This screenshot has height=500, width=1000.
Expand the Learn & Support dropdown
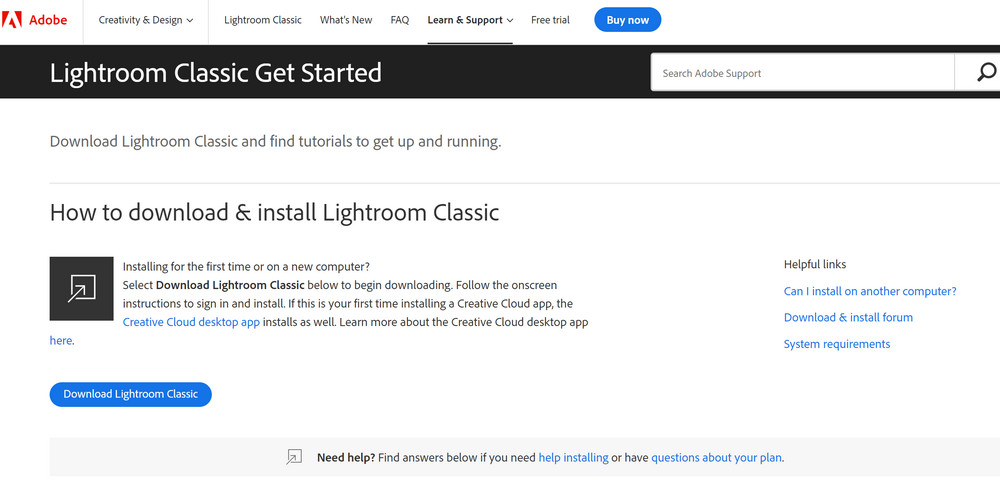470,20
